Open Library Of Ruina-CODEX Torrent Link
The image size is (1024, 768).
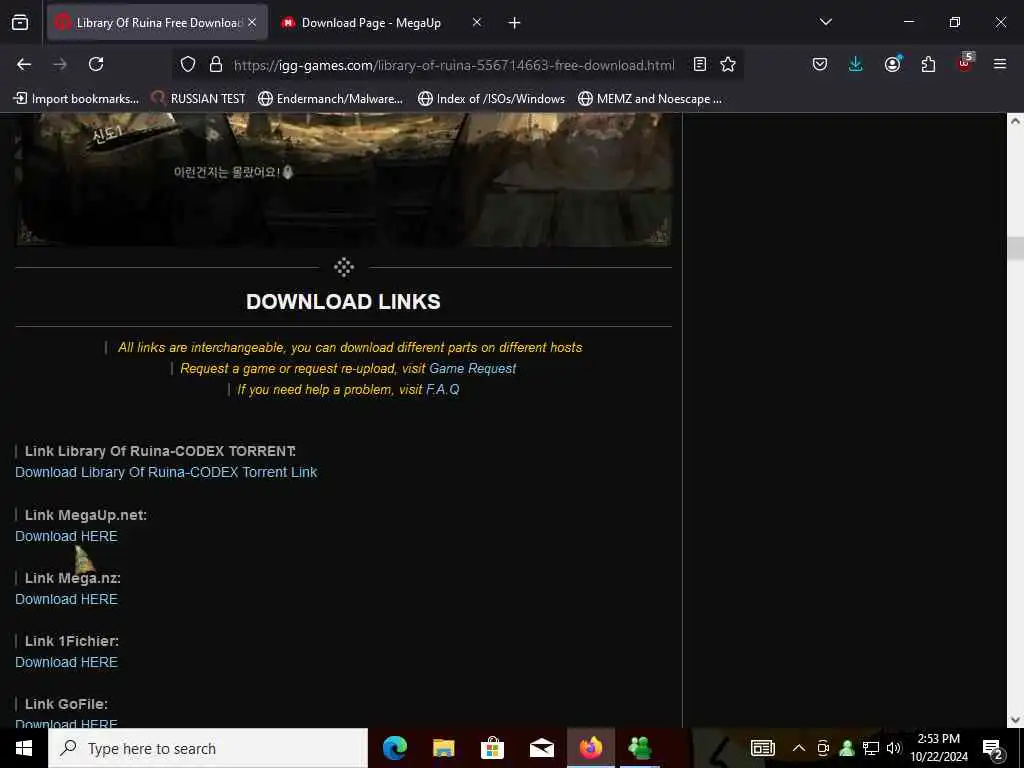[x=166, y=472]
